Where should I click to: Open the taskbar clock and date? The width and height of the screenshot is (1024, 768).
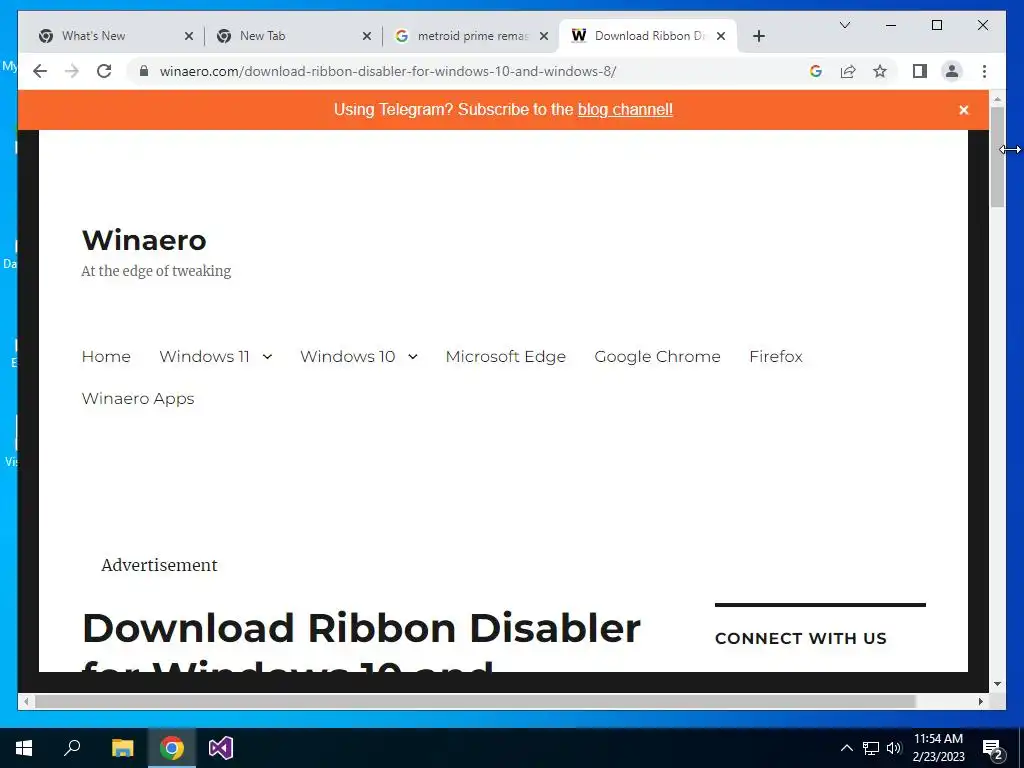938,748
